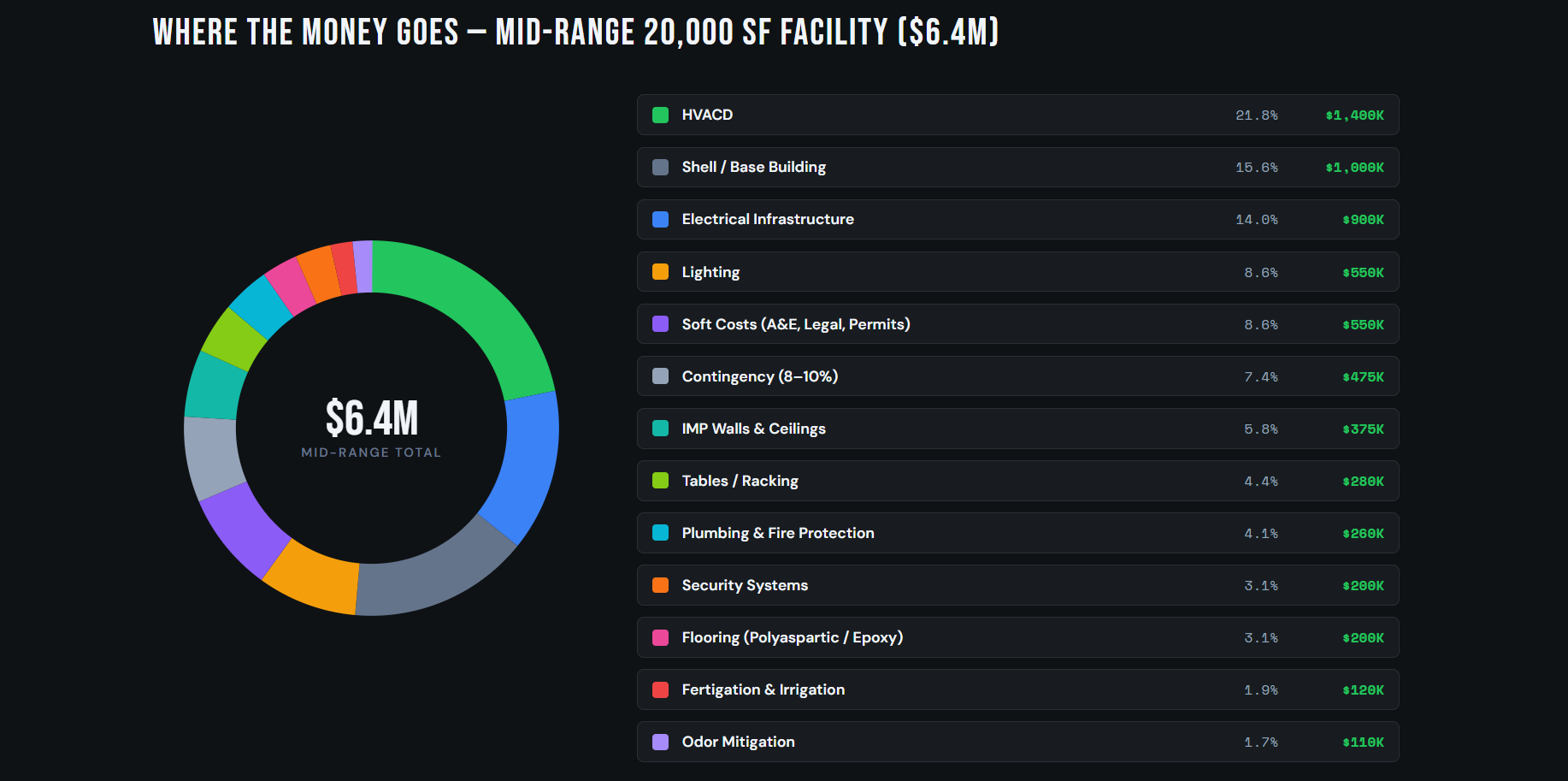The width and height of the screenshot is (1568, 781).
Task: Click the purple Soft Costs swatch
Action: point(660,323)
